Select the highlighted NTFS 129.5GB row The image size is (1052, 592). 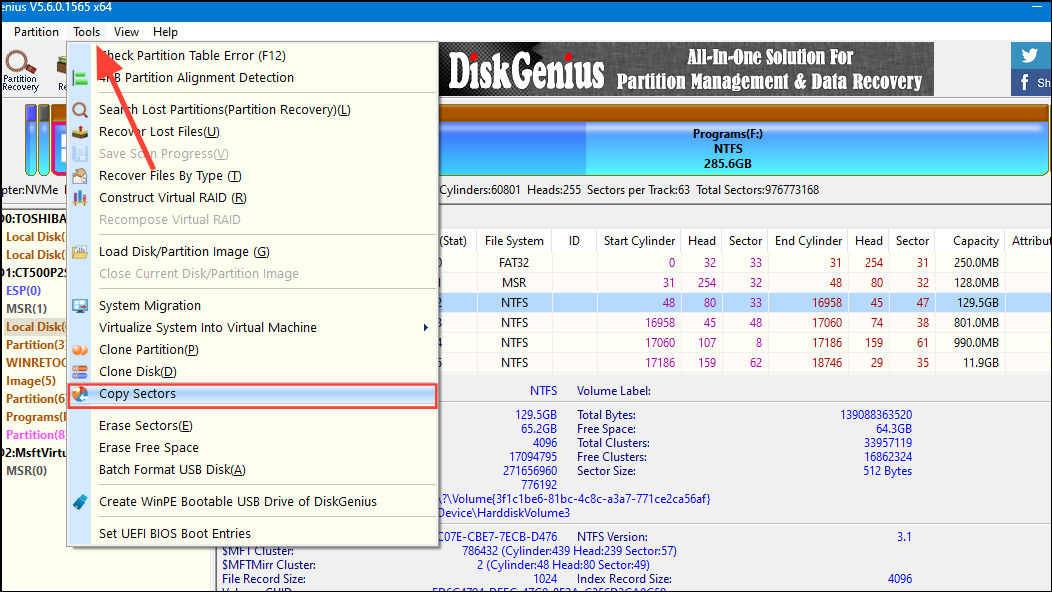pos(745,303)
